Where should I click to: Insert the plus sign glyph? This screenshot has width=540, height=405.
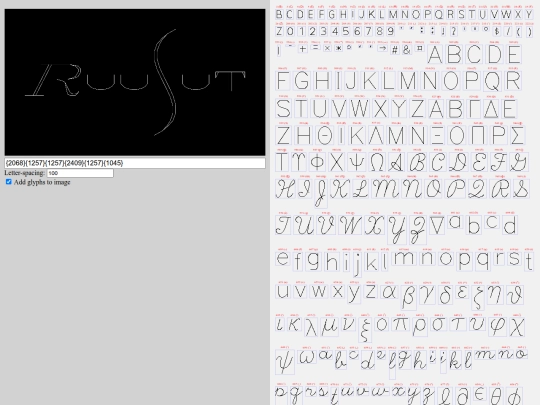click(303, 49)
